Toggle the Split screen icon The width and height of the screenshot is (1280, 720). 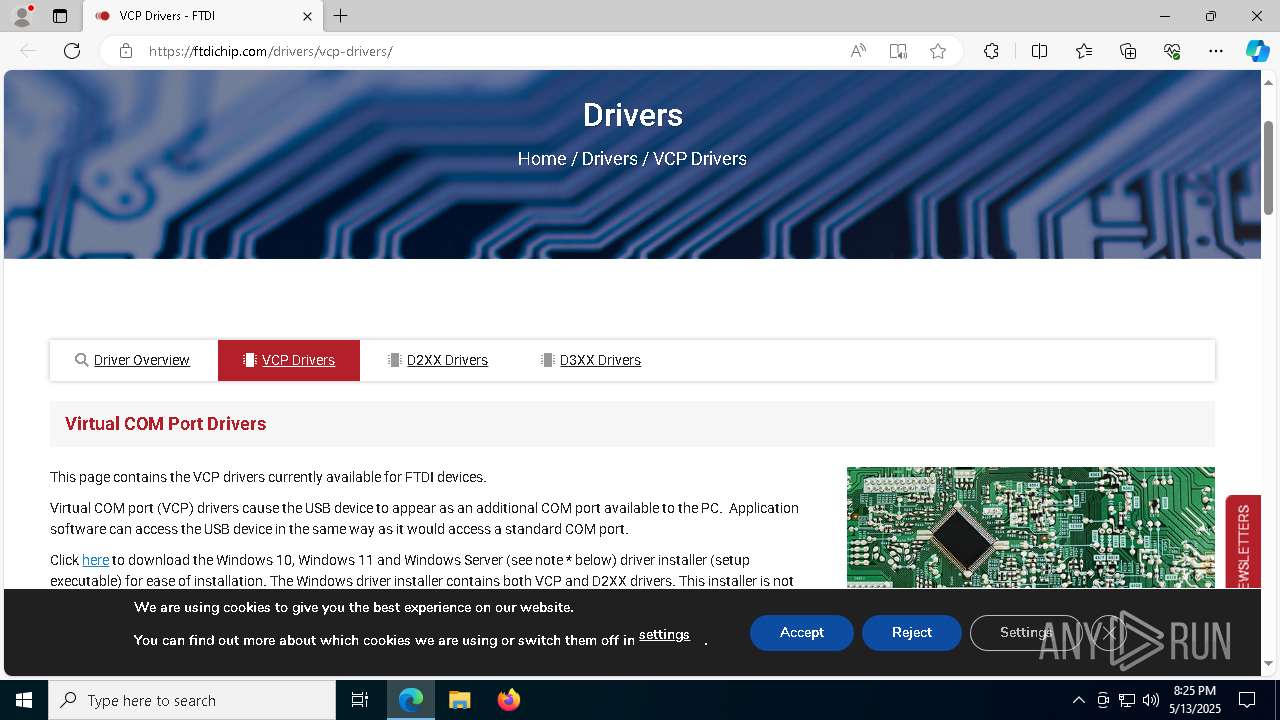[x=1039, y=51]
